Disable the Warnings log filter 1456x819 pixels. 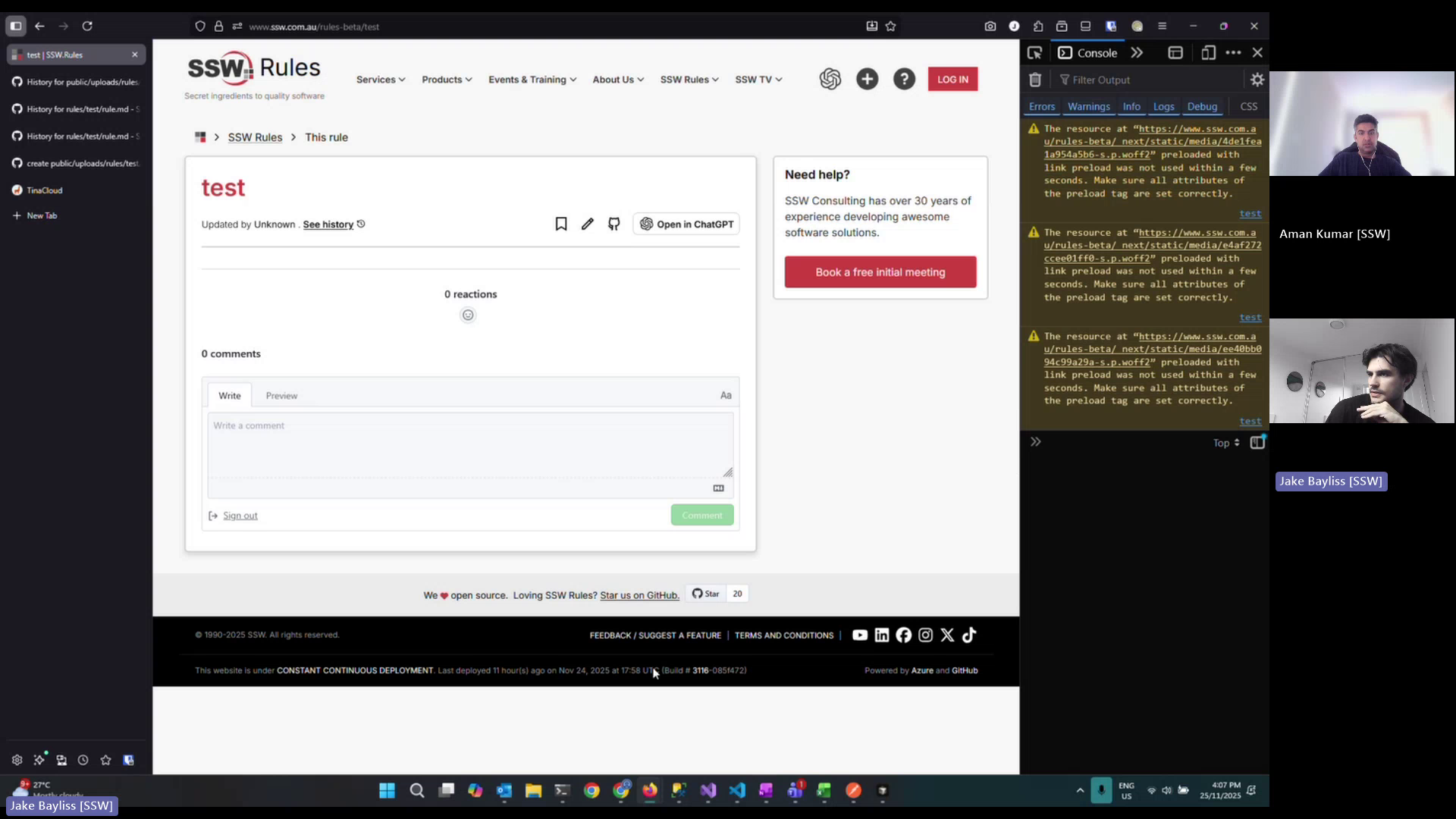[x=1089, y=106]
